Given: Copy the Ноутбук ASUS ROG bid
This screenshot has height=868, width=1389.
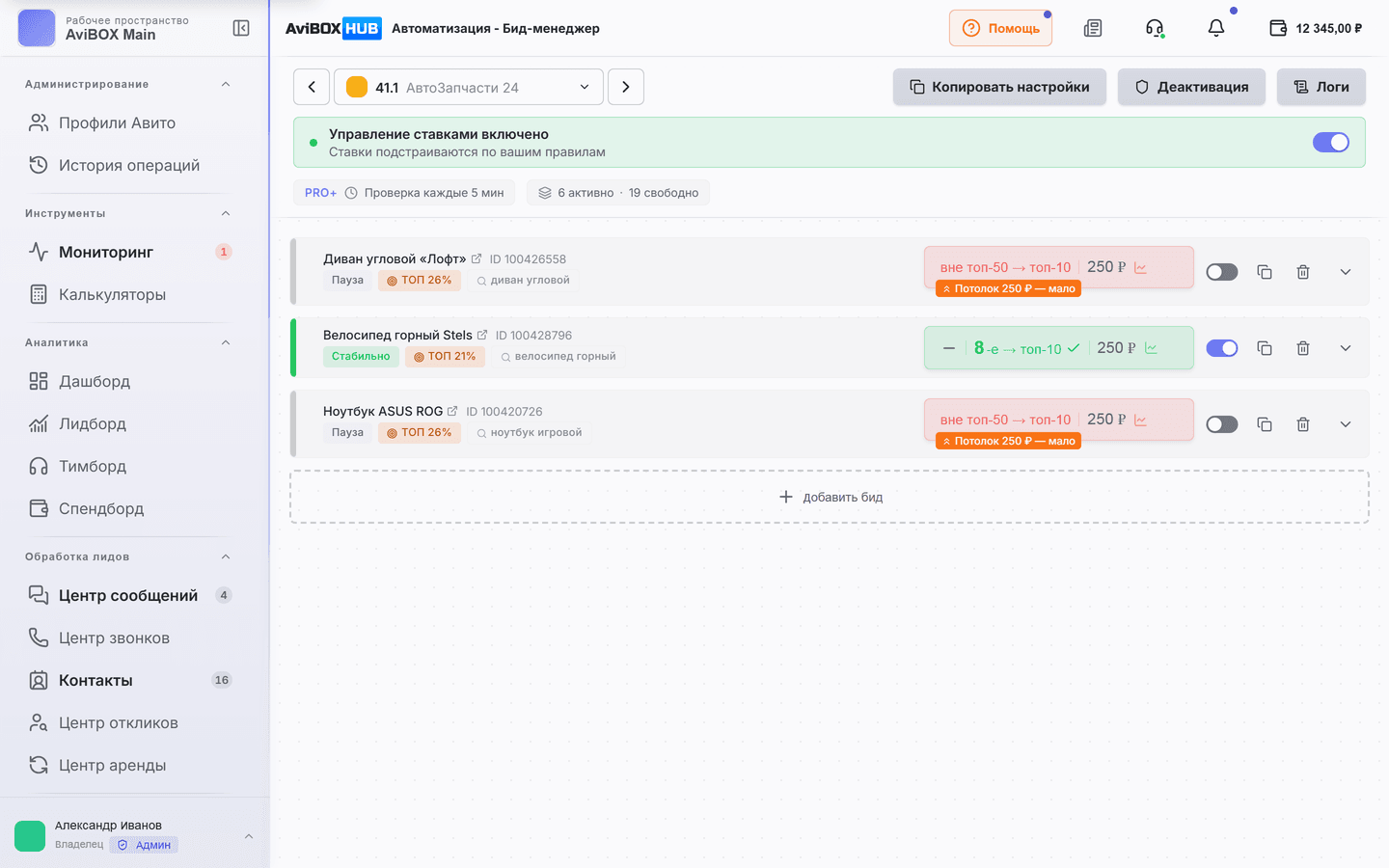Looking at the screenshot, I should point(1265,424).
